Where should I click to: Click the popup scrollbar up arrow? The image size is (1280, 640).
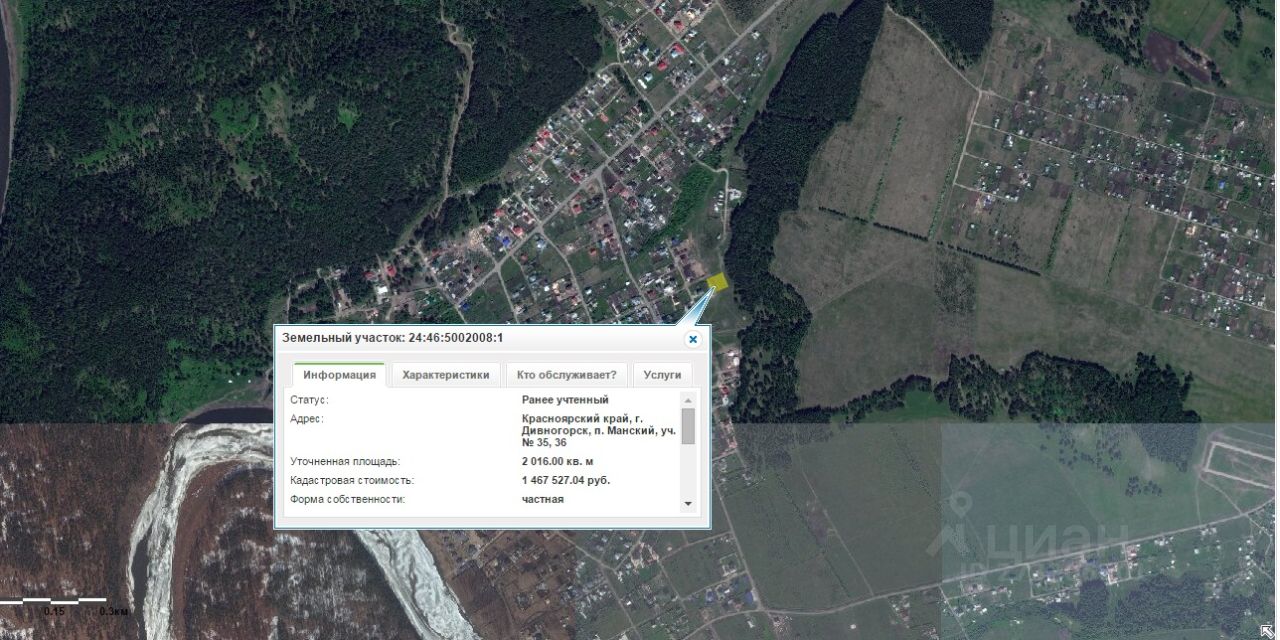[x=688, y=400]
